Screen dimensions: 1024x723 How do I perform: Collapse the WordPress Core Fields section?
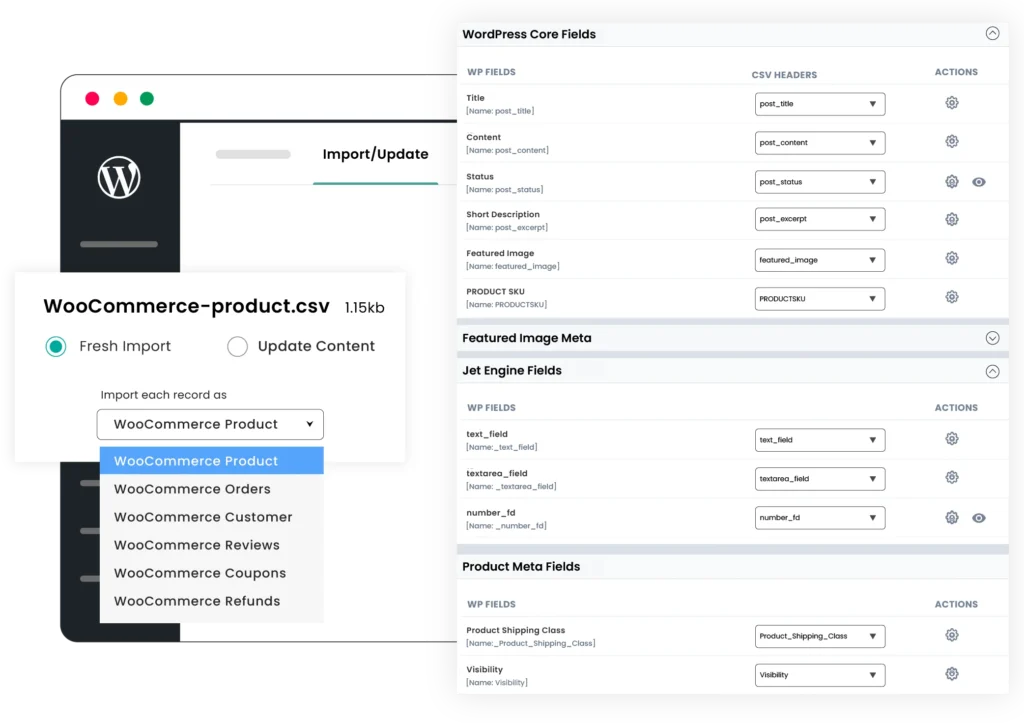coord(992,33)
